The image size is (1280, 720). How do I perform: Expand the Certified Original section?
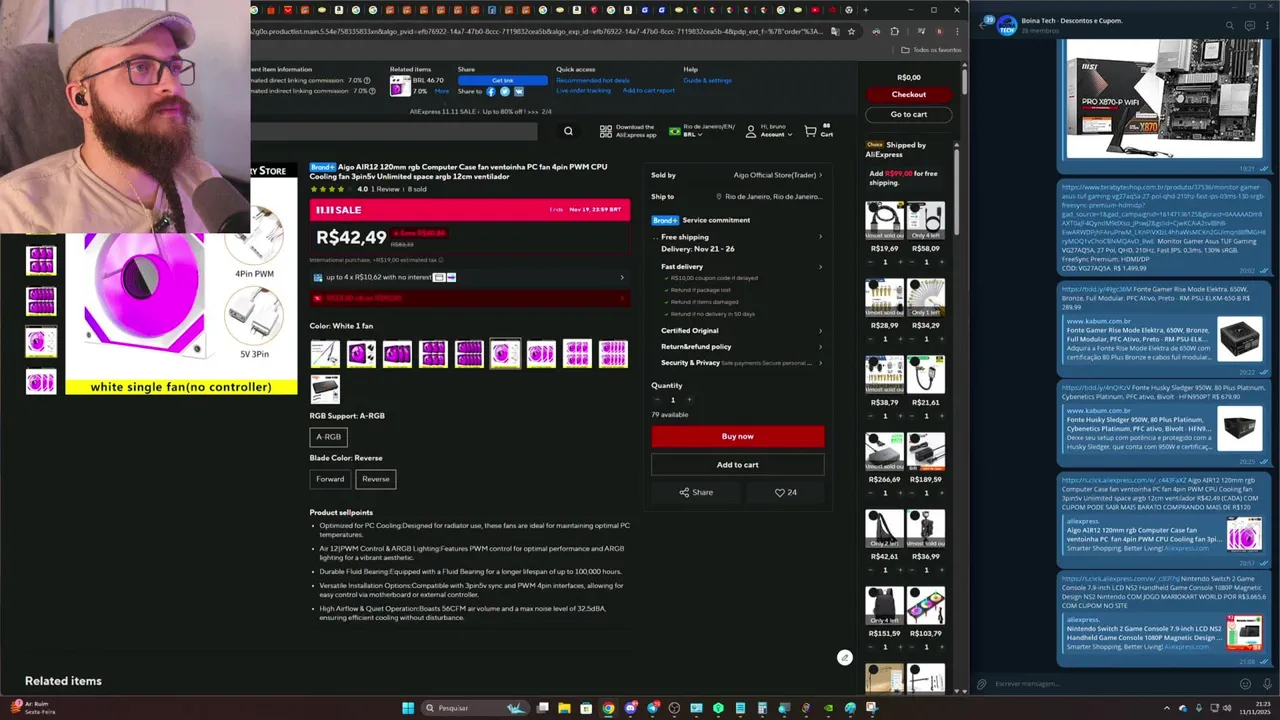[741, 331]
